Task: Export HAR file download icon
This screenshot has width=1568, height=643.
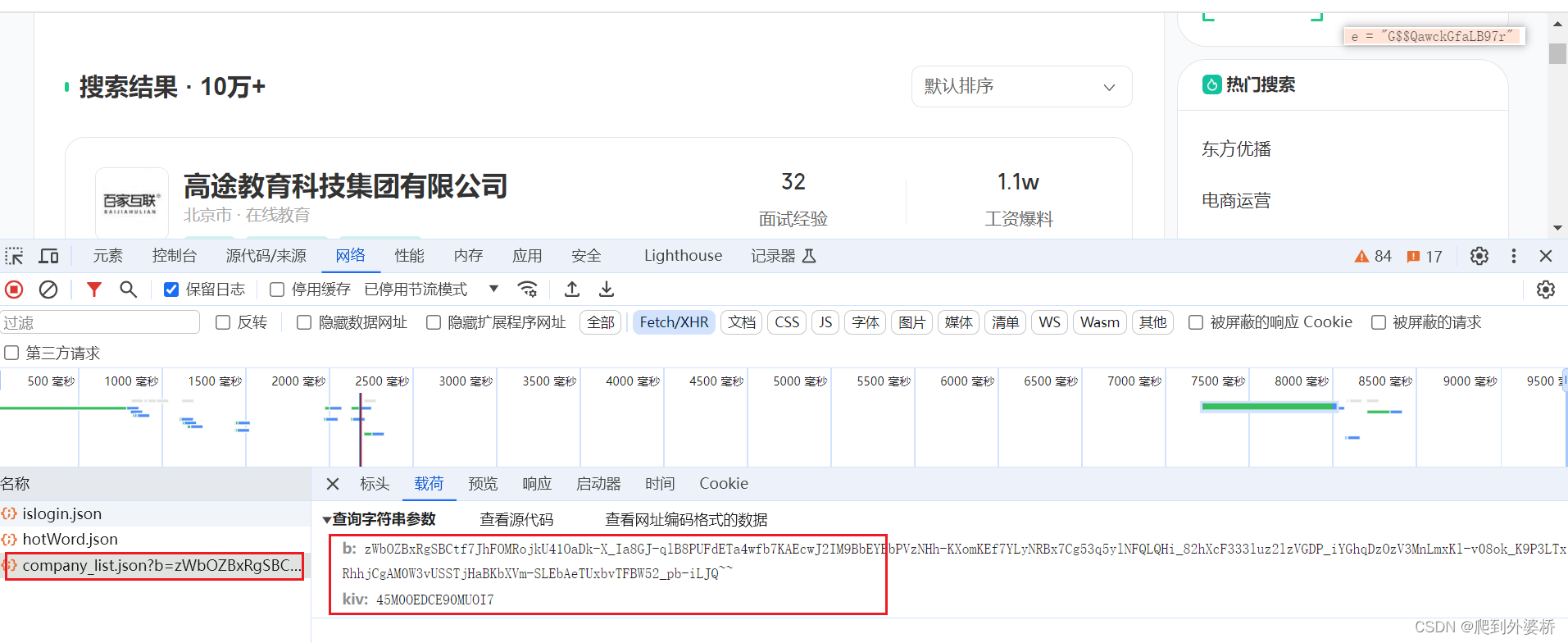Action: coord(607,290)
